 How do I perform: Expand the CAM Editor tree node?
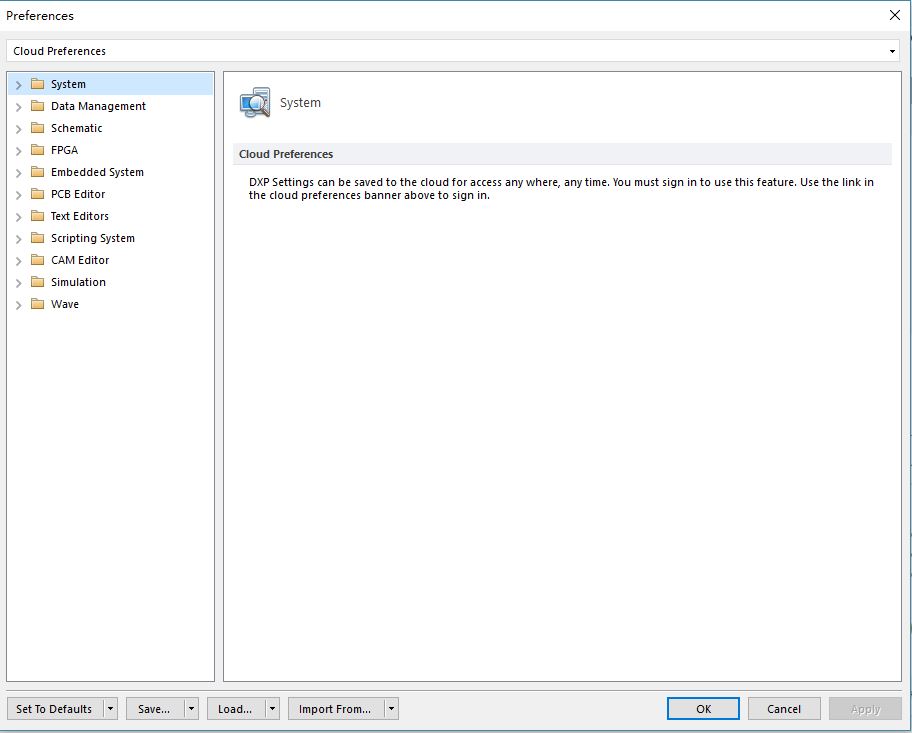19,261
